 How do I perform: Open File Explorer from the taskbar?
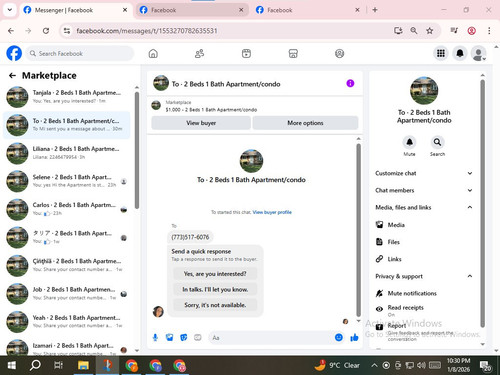pos(83,365)
